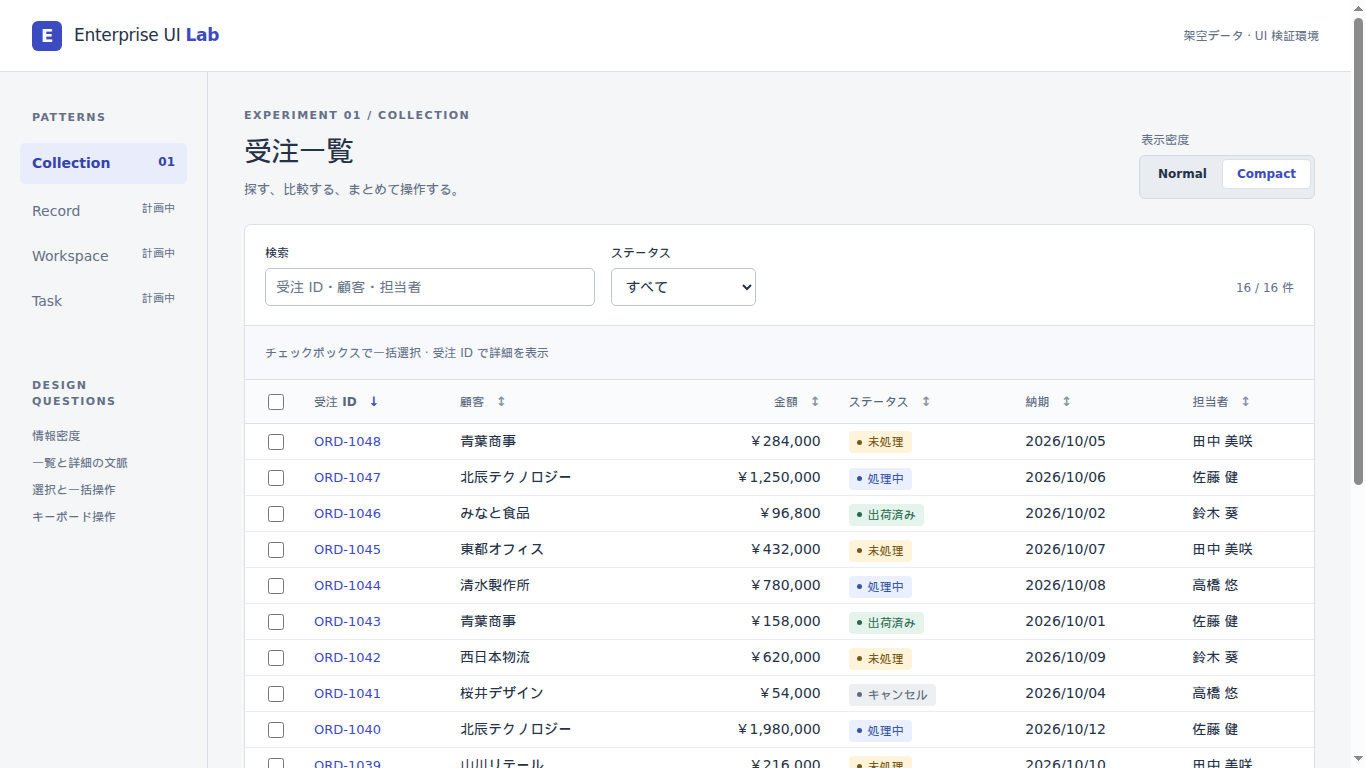This screenshot has height=768, width=1366.
Task: Check the box for ORD-1047
Action: point(276,478)
